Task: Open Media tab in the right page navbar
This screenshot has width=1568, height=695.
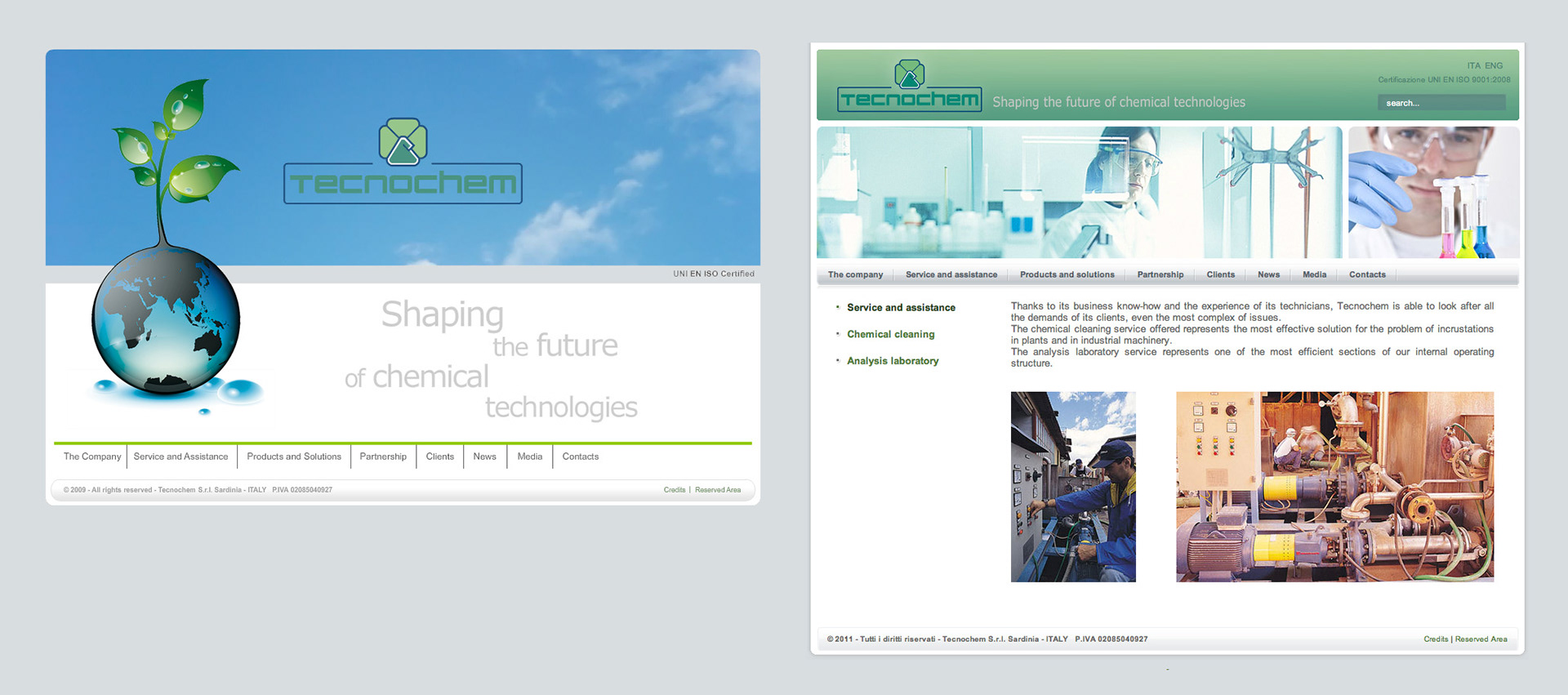Action: pyautogui.click(x=1314, y=274)
